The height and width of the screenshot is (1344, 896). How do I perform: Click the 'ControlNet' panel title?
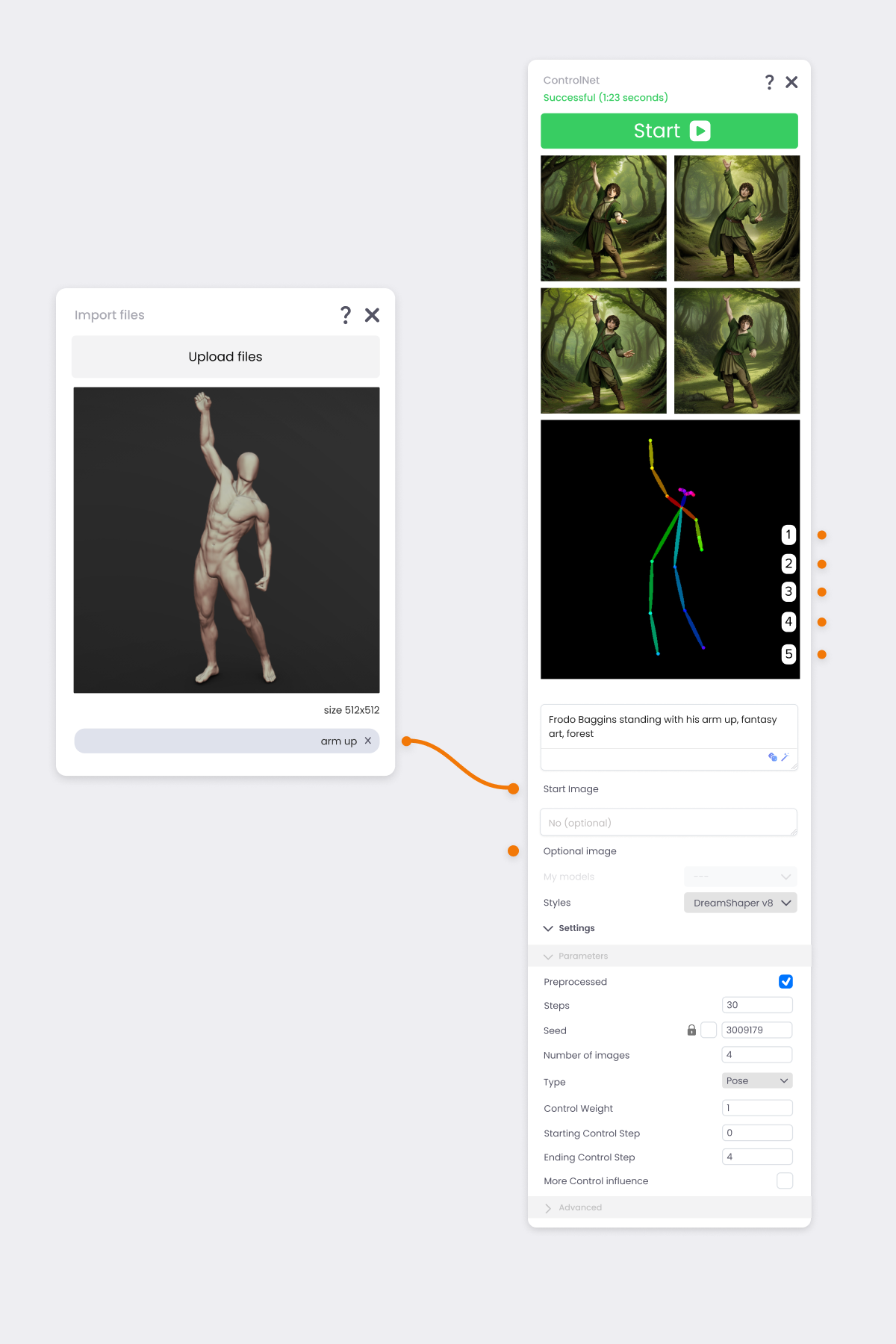[x=571, y=80]
